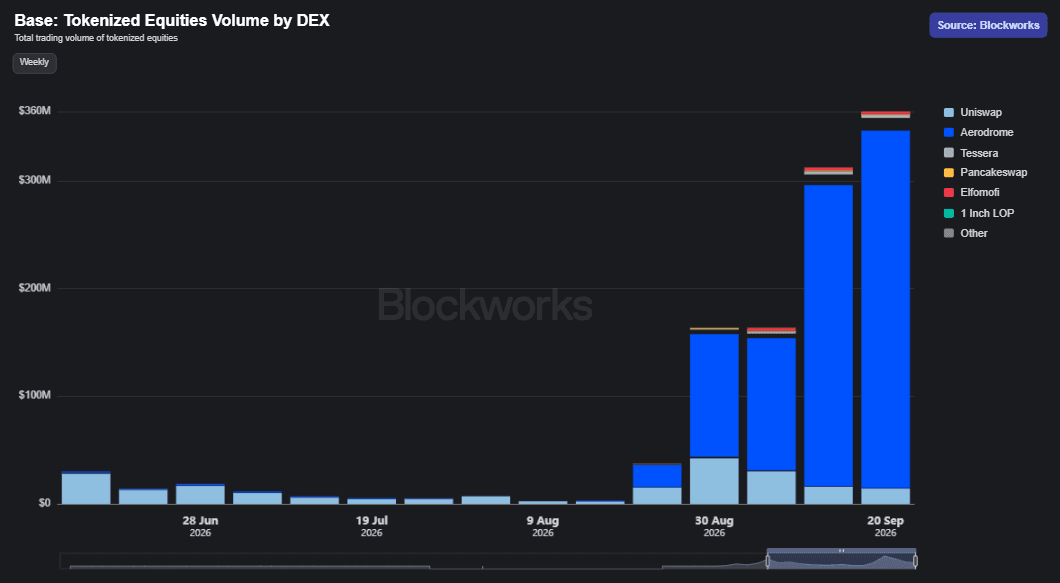Click the $100M y-axis label
This screenshot has width=1060, height=583.
pos(35,395)
